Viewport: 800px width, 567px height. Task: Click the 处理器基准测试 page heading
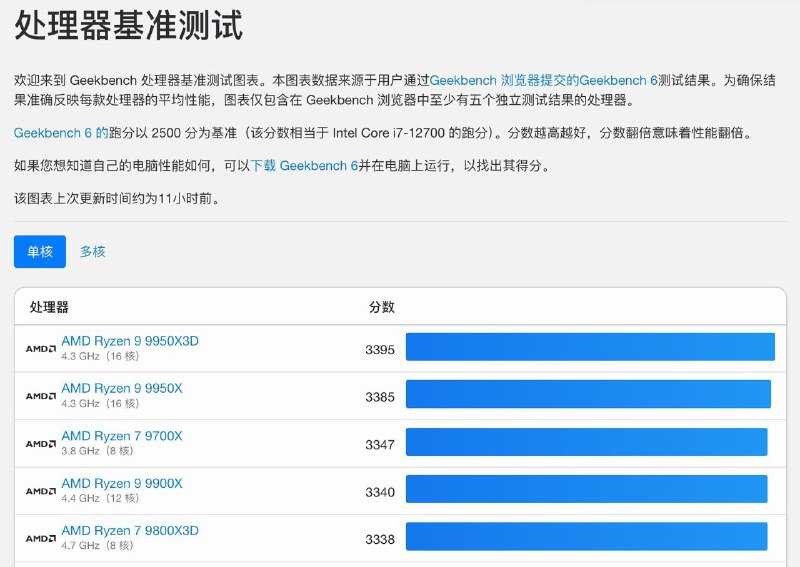coord(129,24)
